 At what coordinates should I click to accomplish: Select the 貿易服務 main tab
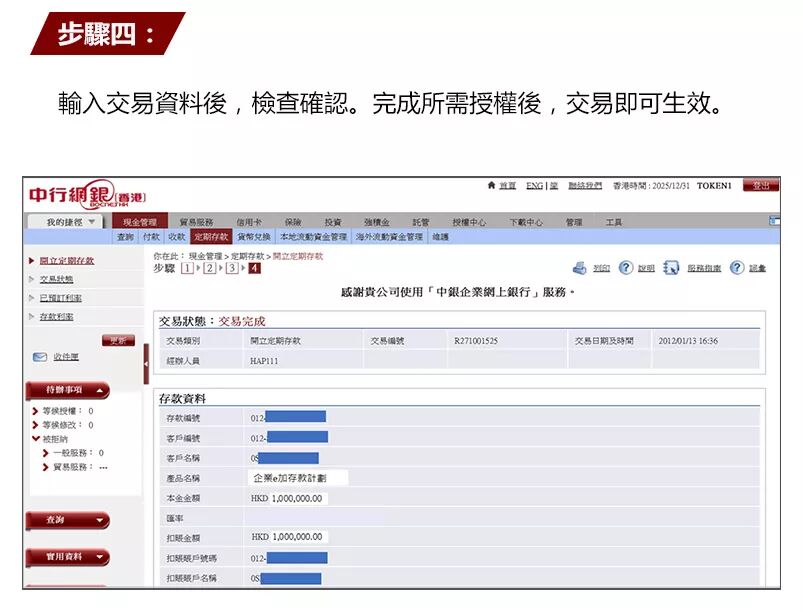pyautogui.click(x=196, y=222)
